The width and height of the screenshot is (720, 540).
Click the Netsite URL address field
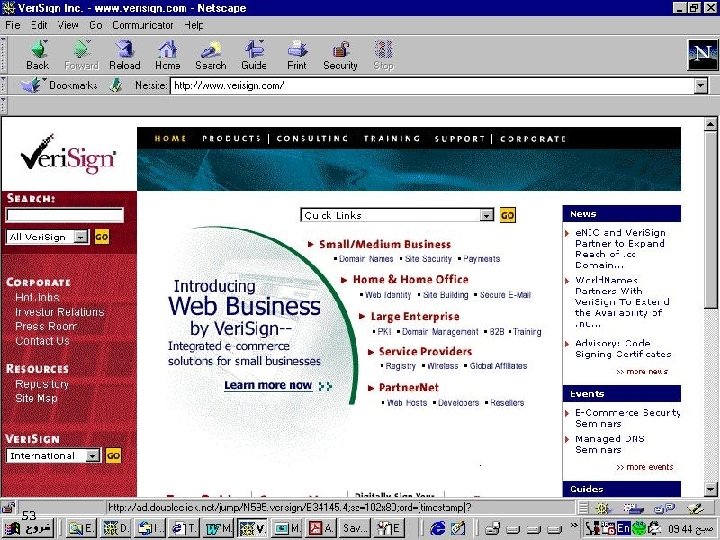433,85
